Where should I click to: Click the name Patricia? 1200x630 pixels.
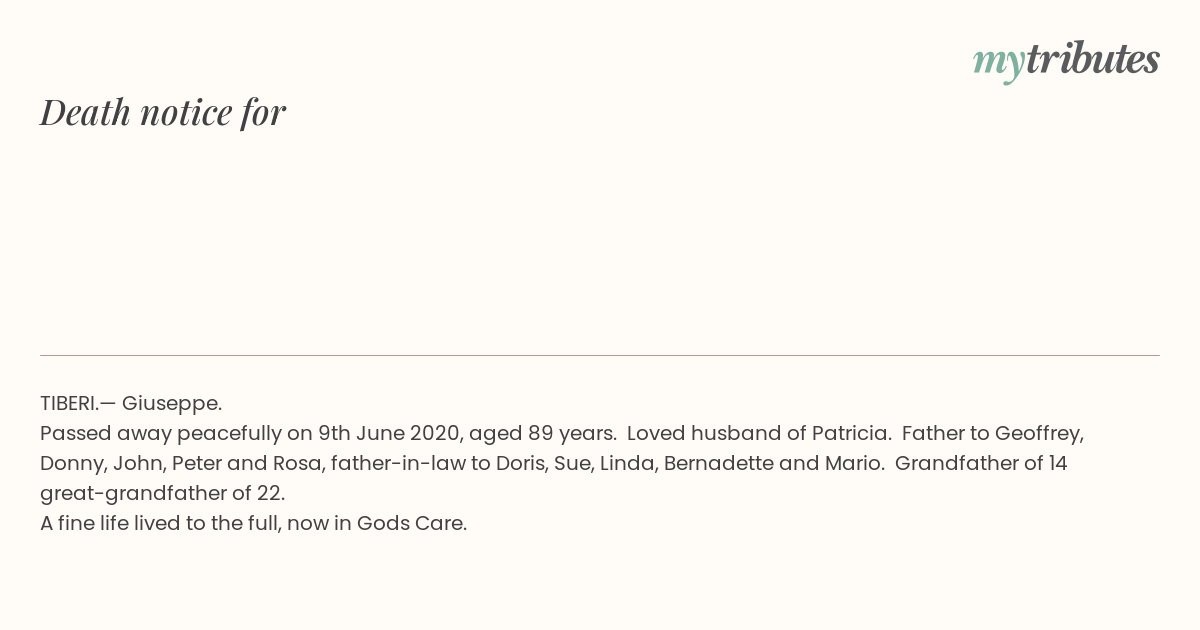(x=850, y=433)
